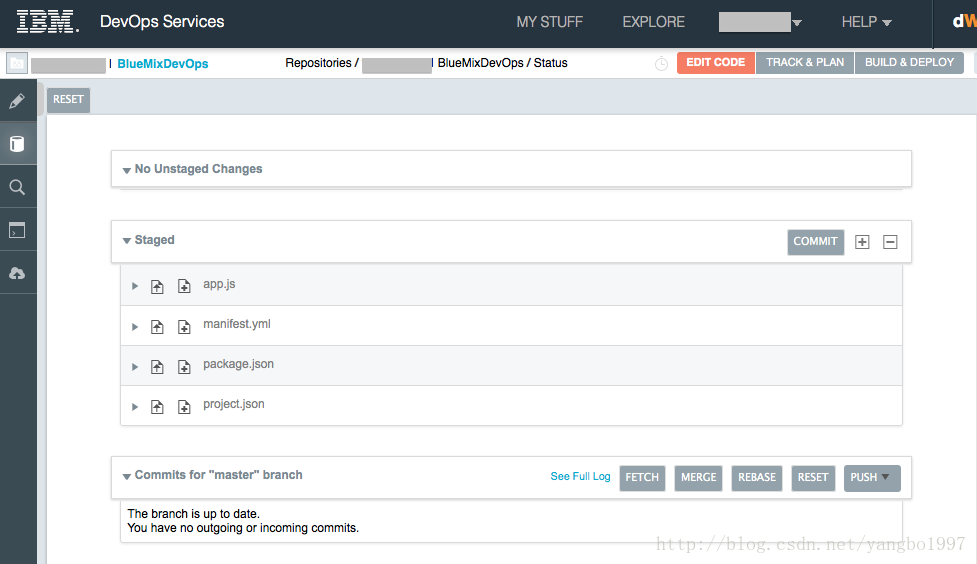Expand the project.json diff row
The width and height of the screenshot is (977, 564).
135,407
